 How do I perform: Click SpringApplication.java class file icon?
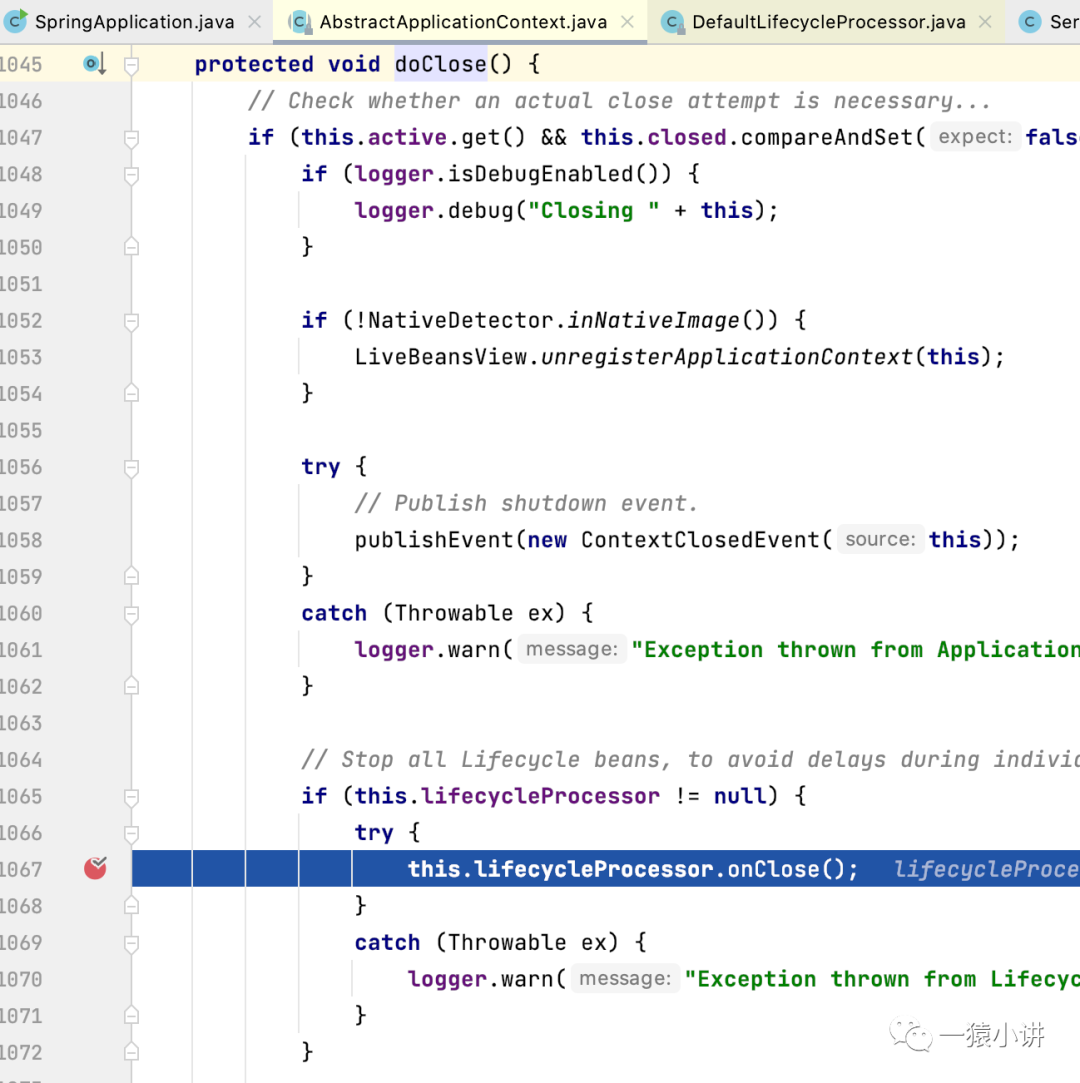15,21
